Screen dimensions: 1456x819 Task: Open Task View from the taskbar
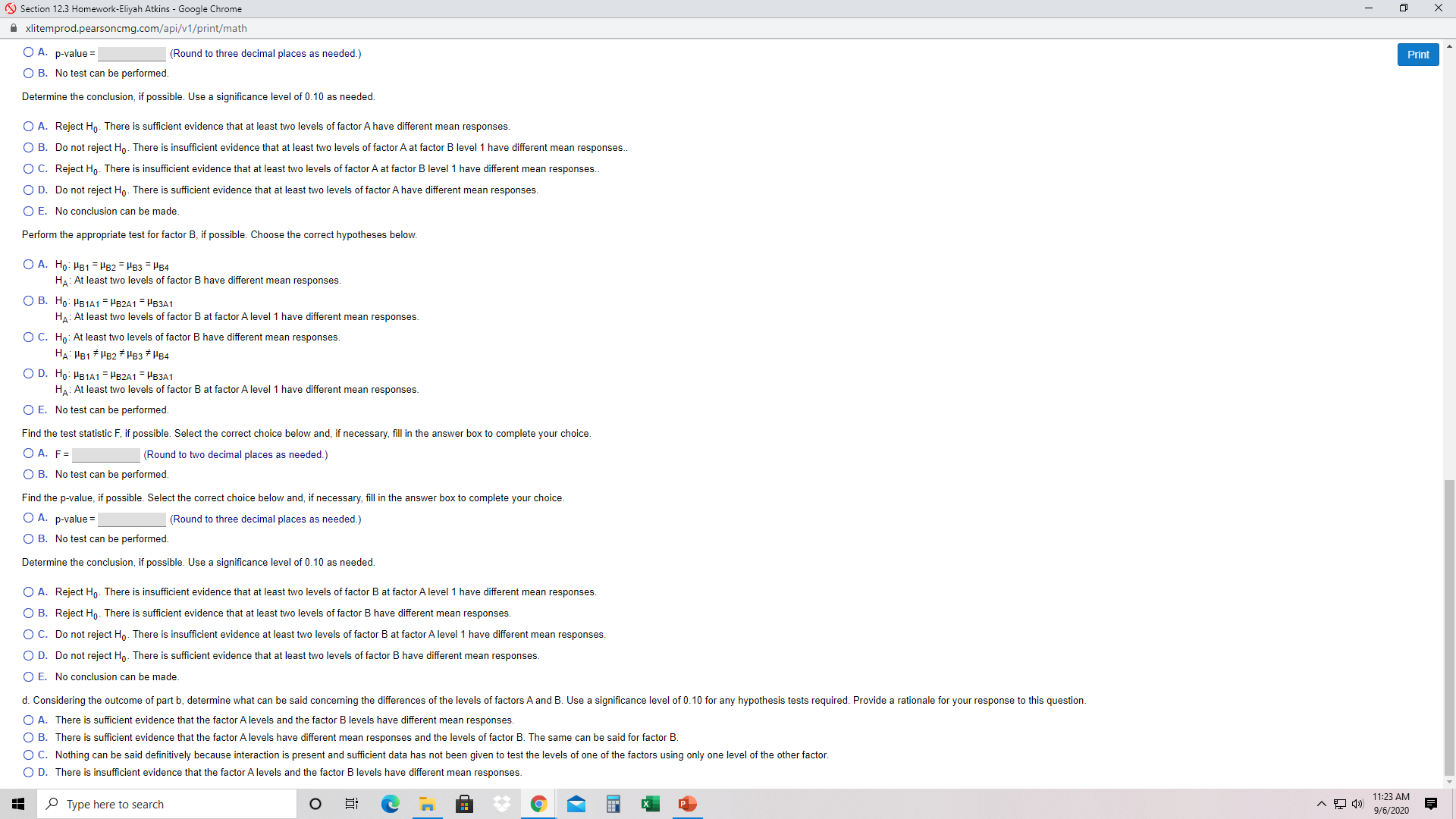coord(351,803)
